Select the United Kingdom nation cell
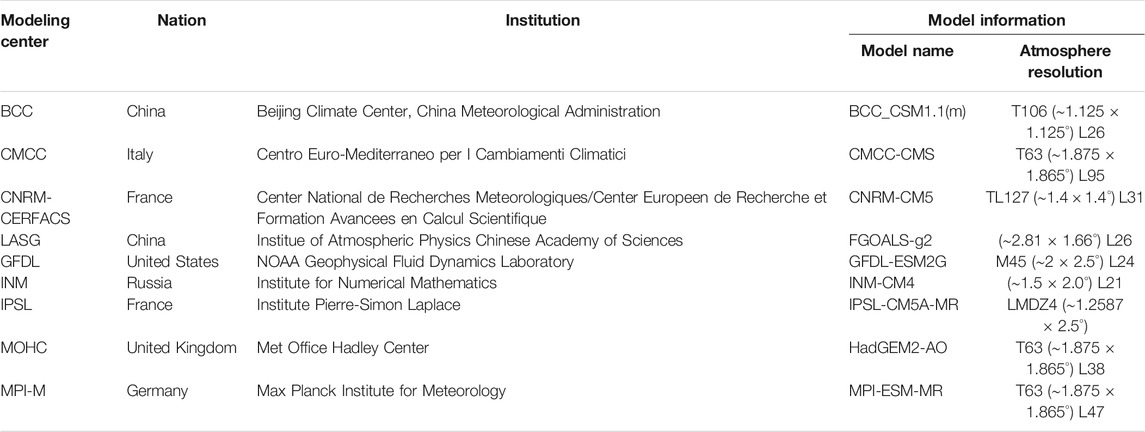 pos(181,348)
